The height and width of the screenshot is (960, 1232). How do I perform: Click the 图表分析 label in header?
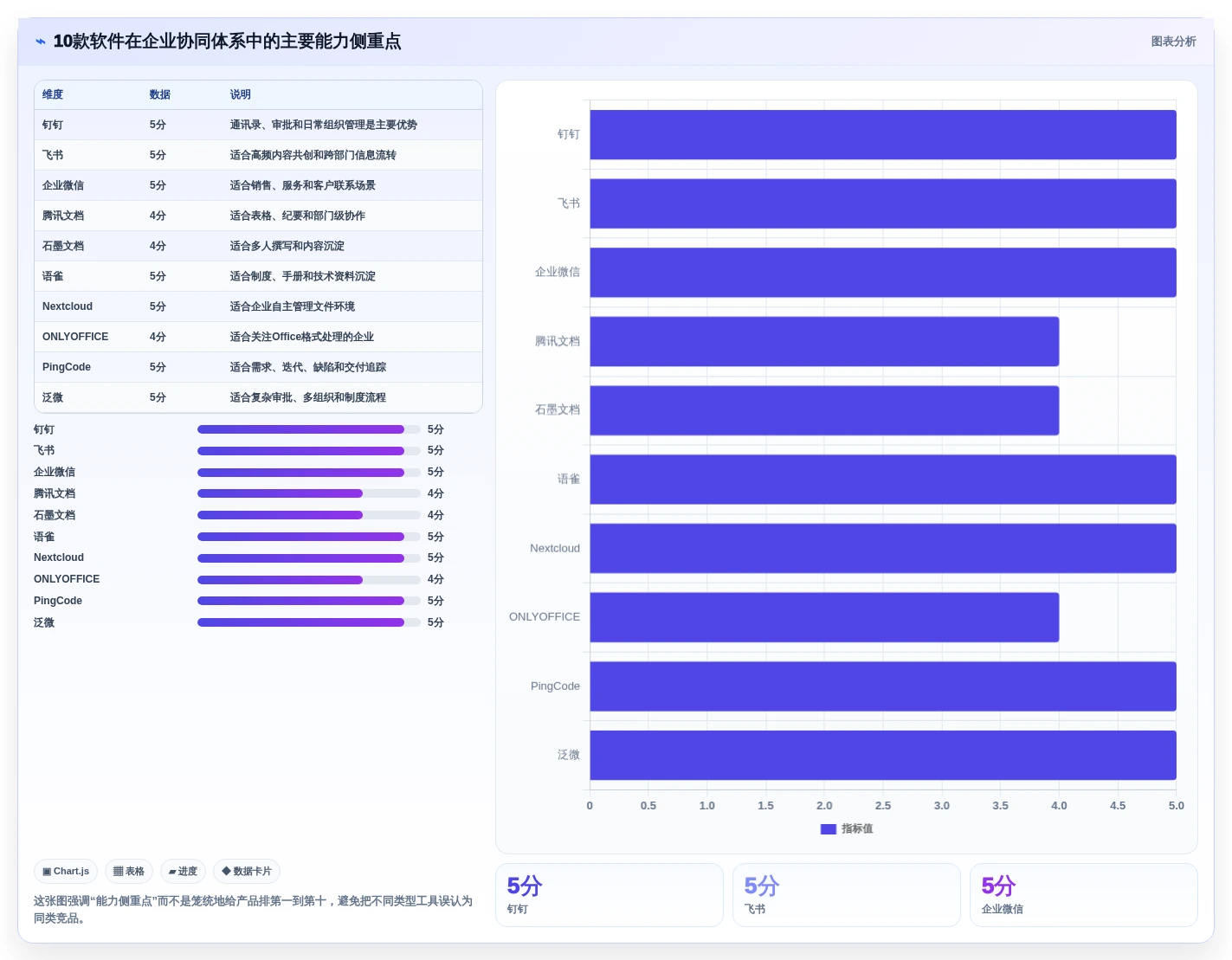[1173, 42]
